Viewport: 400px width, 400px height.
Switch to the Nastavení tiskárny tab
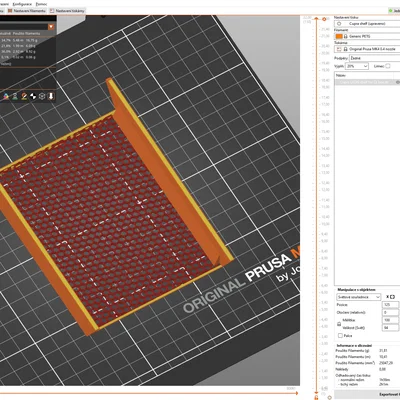[x=67, y=11]
